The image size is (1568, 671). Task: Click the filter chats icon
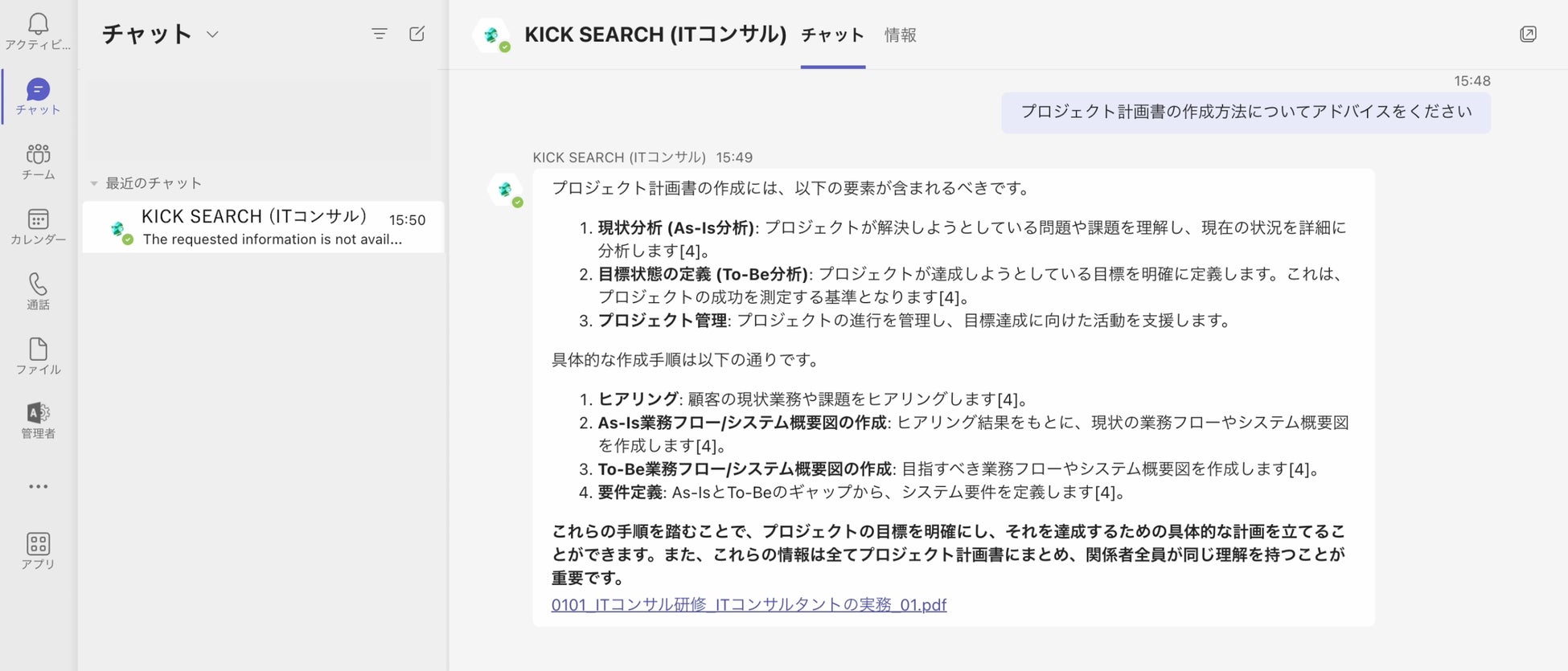(380, 34)
